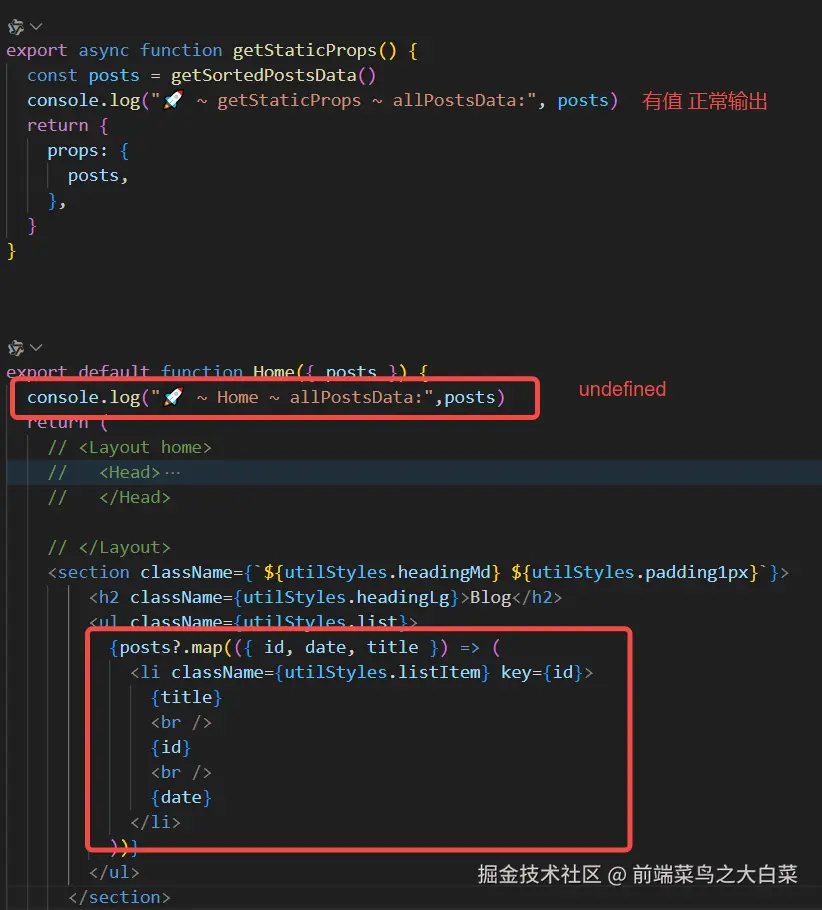
Task: Open the chevron dropdown above Home function
Action: tap(36, 347)
